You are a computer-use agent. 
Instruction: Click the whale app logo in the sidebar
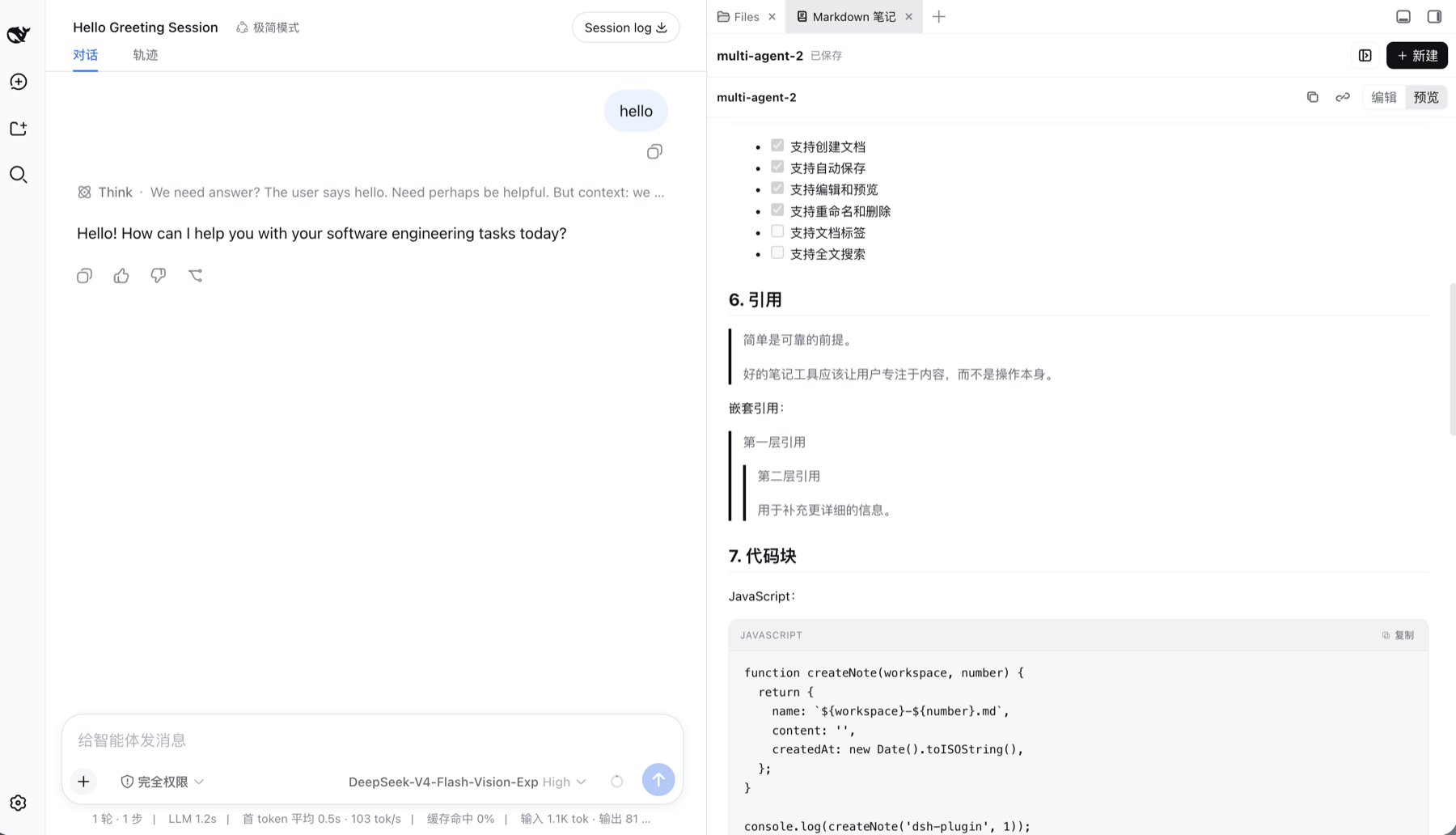click(18, 34)
